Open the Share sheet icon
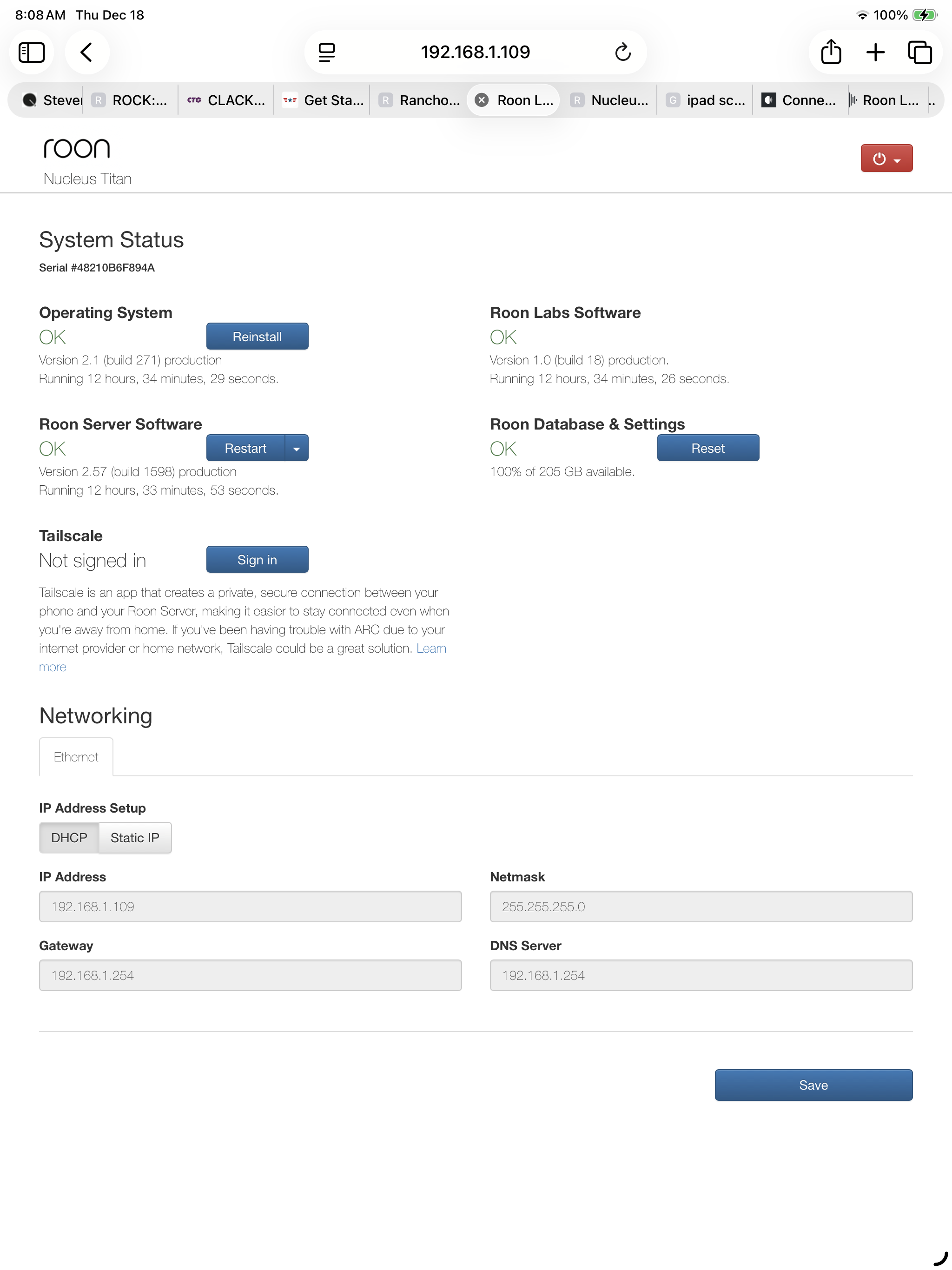Screen dimensions: 952x1270 click(x=830, y=52)
